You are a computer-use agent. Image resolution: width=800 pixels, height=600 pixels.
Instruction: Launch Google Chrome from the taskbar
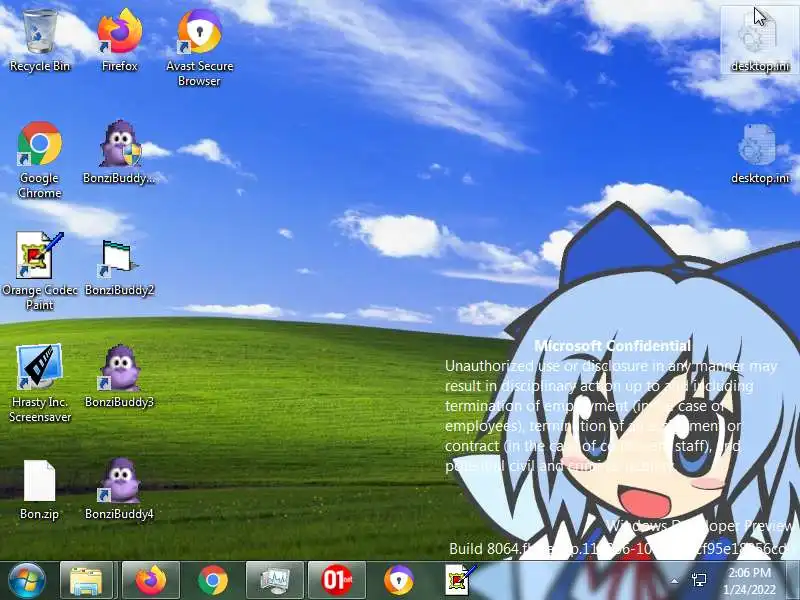[x=213, y=581]
